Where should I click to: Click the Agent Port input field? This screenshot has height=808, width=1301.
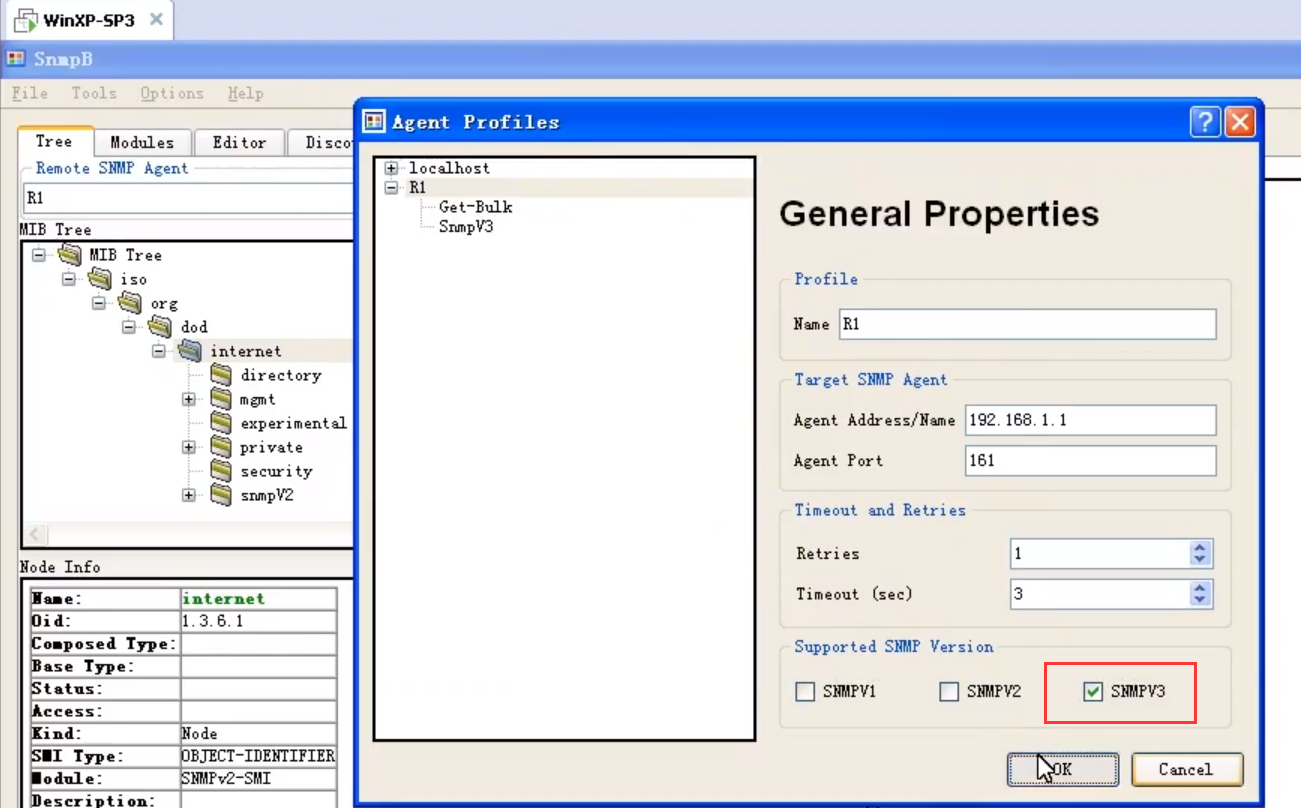(x=1089, y=460)
